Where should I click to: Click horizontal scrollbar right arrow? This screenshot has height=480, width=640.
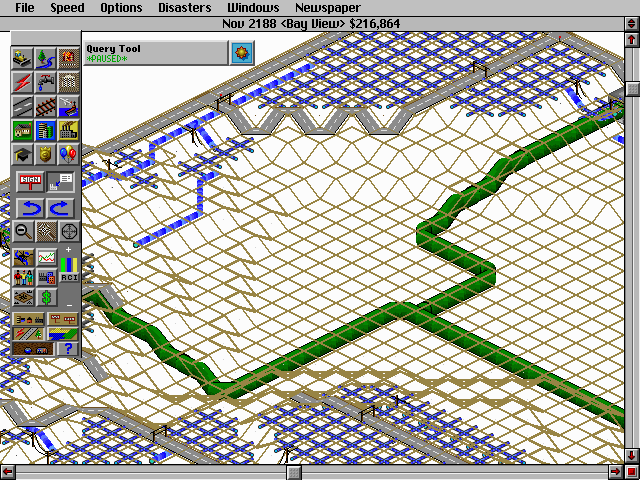pyautogui.click(x=617, y=472)
